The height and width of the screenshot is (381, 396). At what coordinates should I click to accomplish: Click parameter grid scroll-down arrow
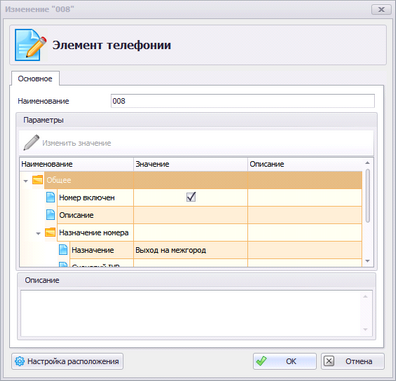point(368,261)
